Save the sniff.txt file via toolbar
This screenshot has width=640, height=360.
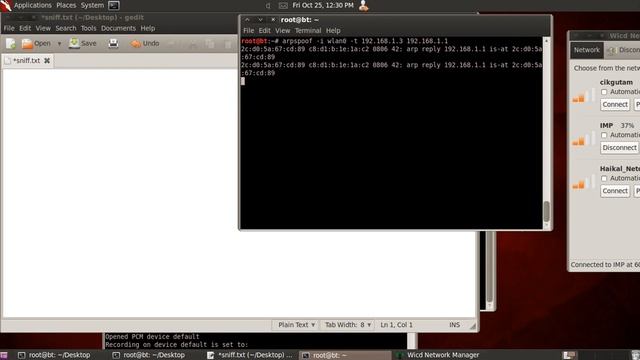click(x=83, y=43)
